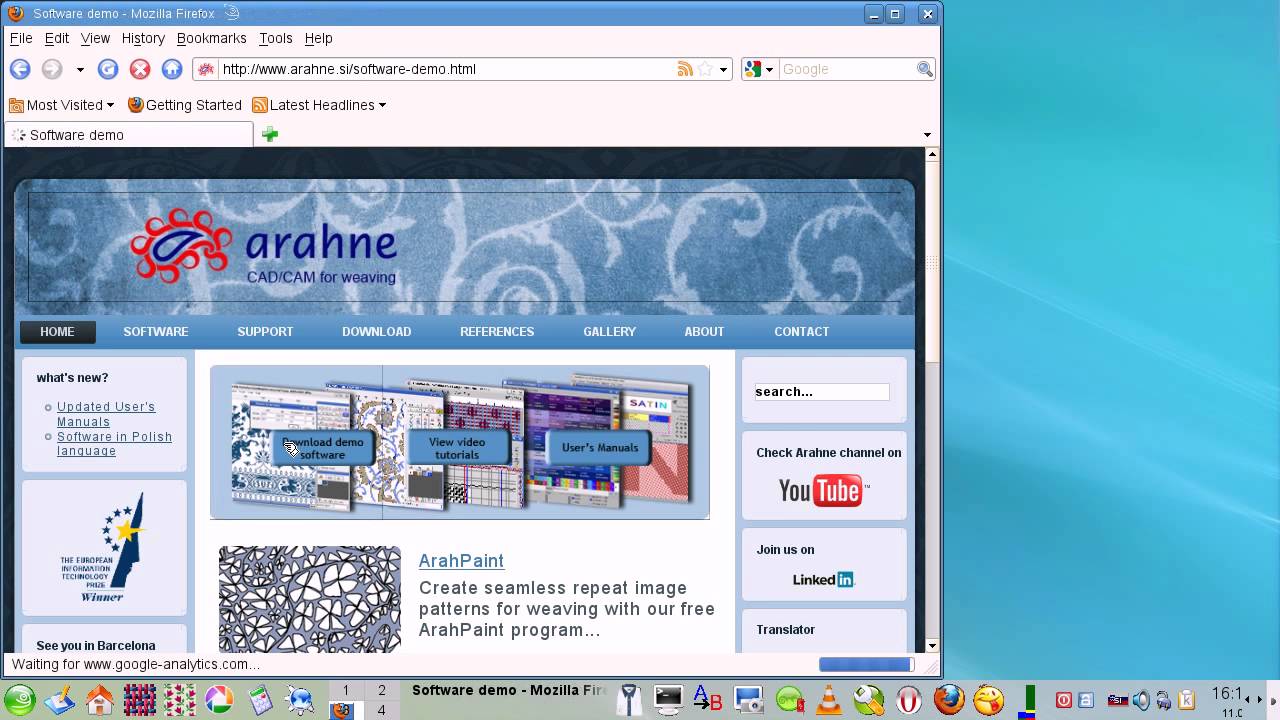Select the Software demo tab

(129, 135)
